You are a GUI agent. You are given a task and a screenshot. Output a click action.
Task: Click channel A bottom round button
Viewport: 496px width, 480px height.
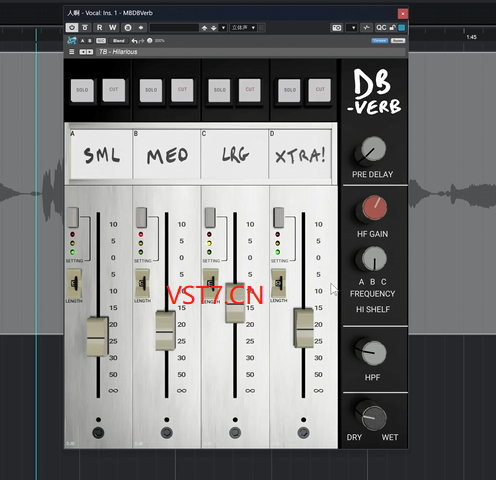click(98, 433)
